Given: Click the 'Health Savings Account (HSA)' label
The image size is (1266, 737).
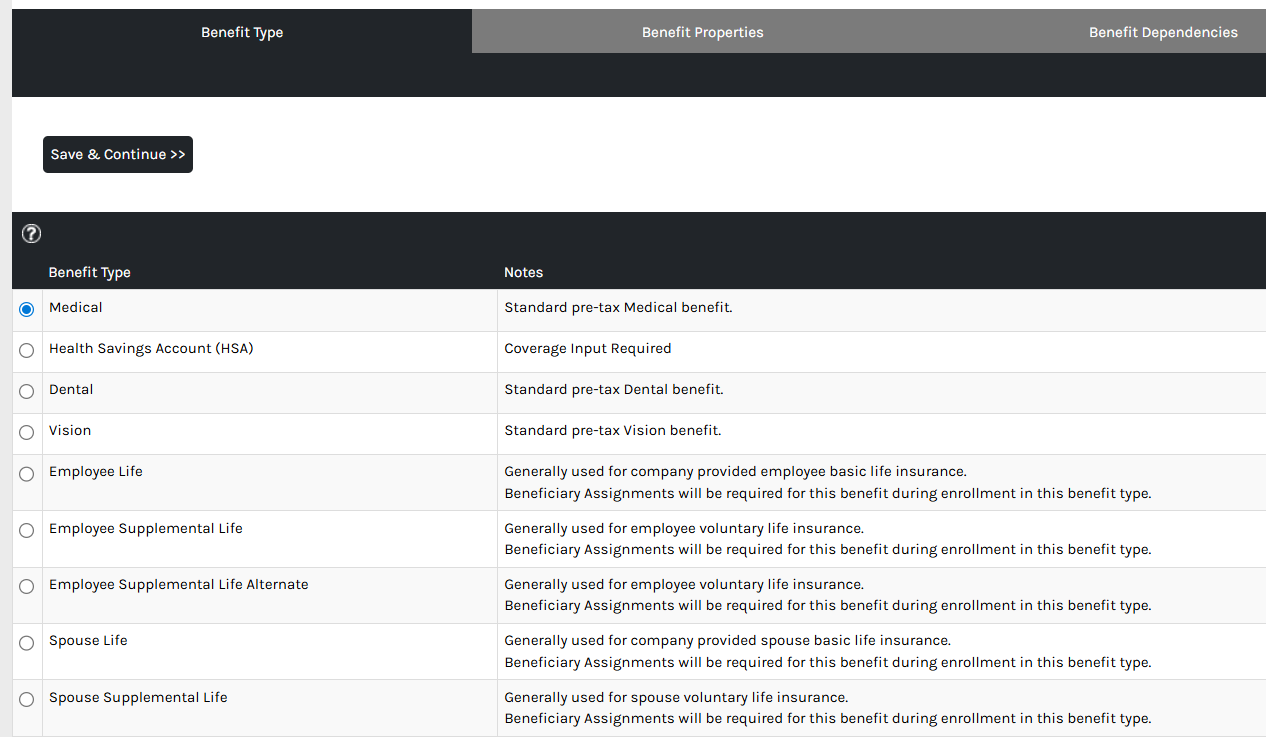Looking at the screenshot, I should click(151, 348).
